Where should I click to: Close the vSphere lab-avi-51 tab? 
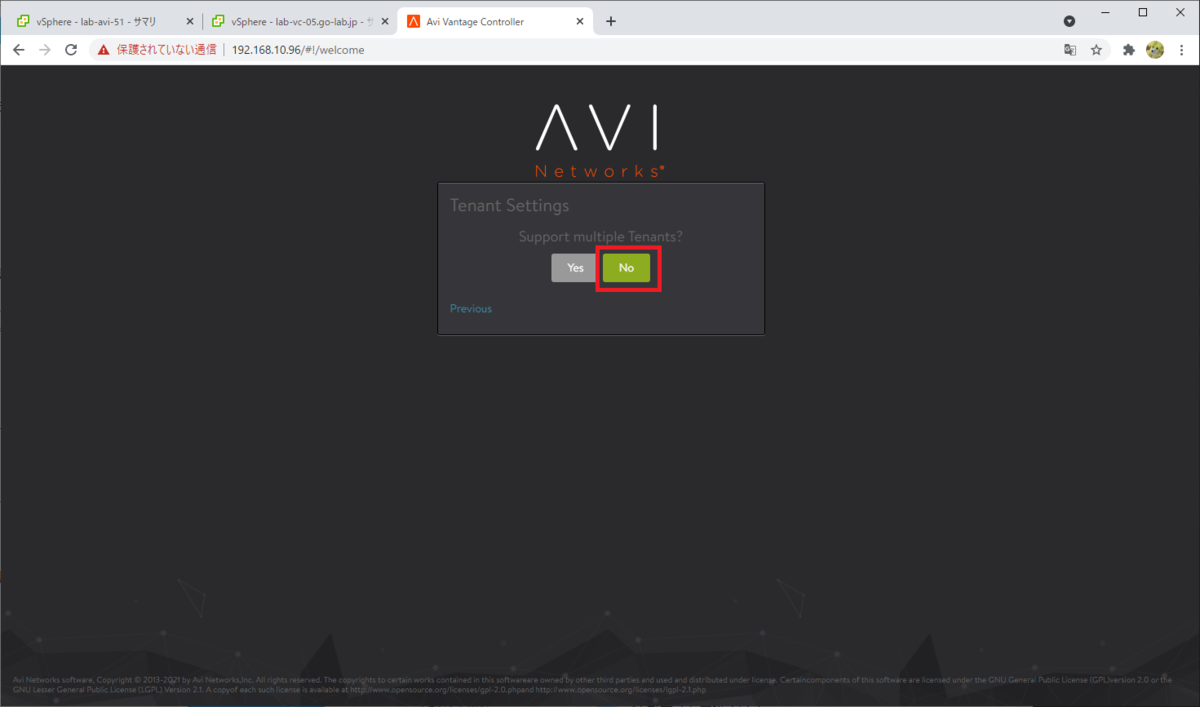(x=190, y=21)
